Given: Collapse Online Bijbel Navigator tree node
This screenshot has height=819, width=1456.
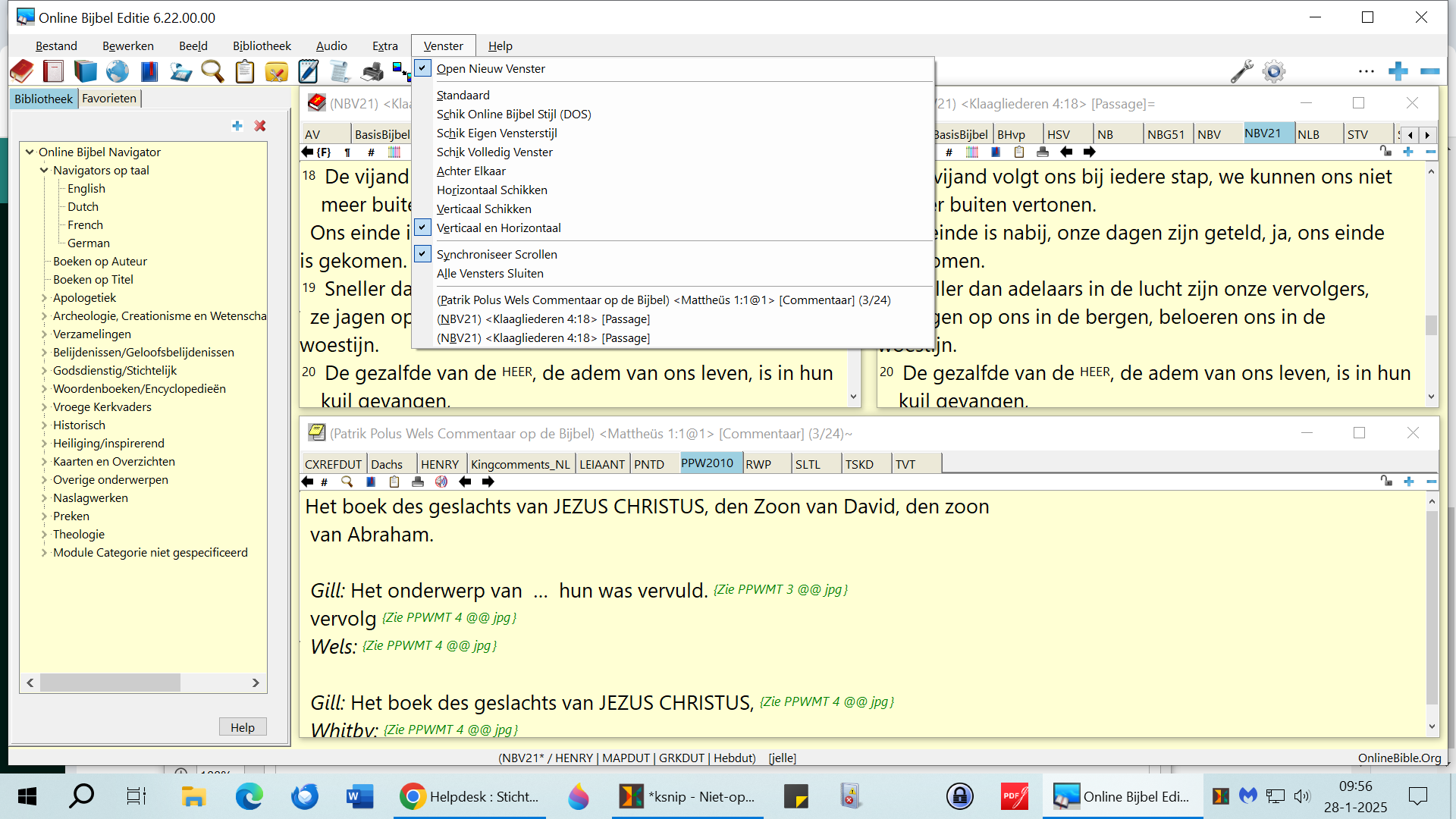Looking at the screenshot, I should [x=30, y=152].
